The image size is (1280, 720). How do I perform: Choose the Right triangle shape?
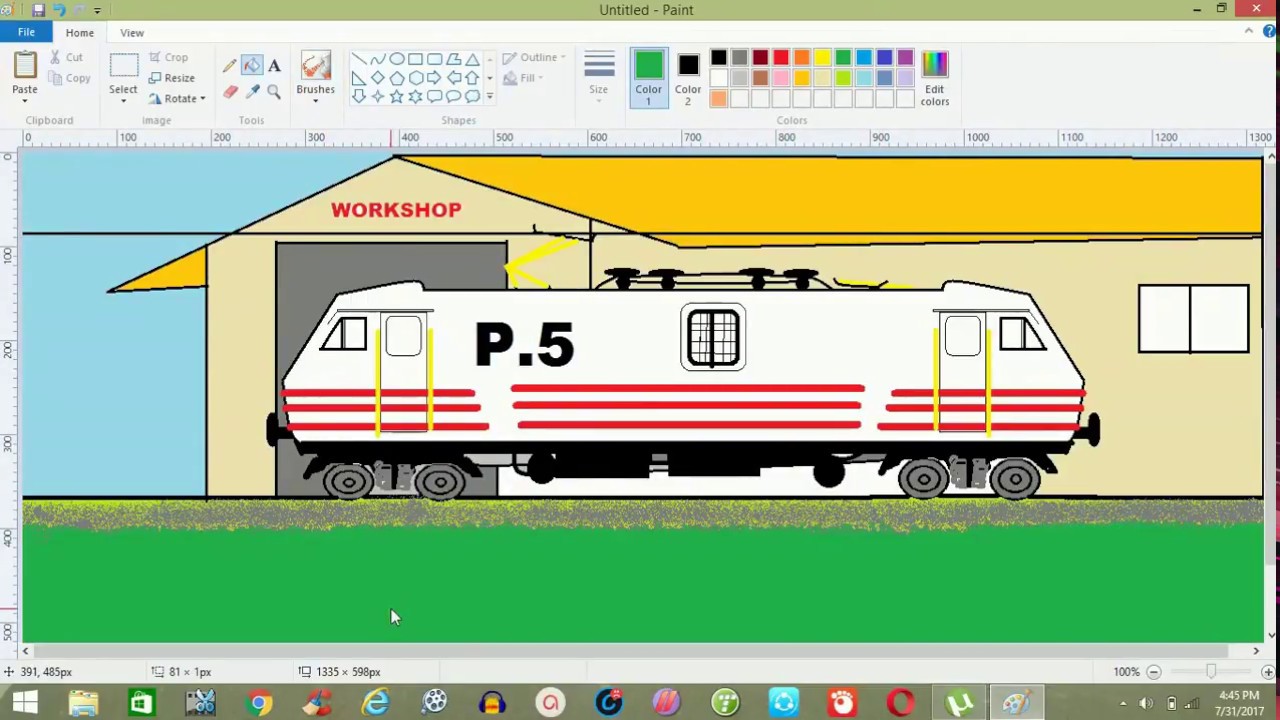pos(359,78)
